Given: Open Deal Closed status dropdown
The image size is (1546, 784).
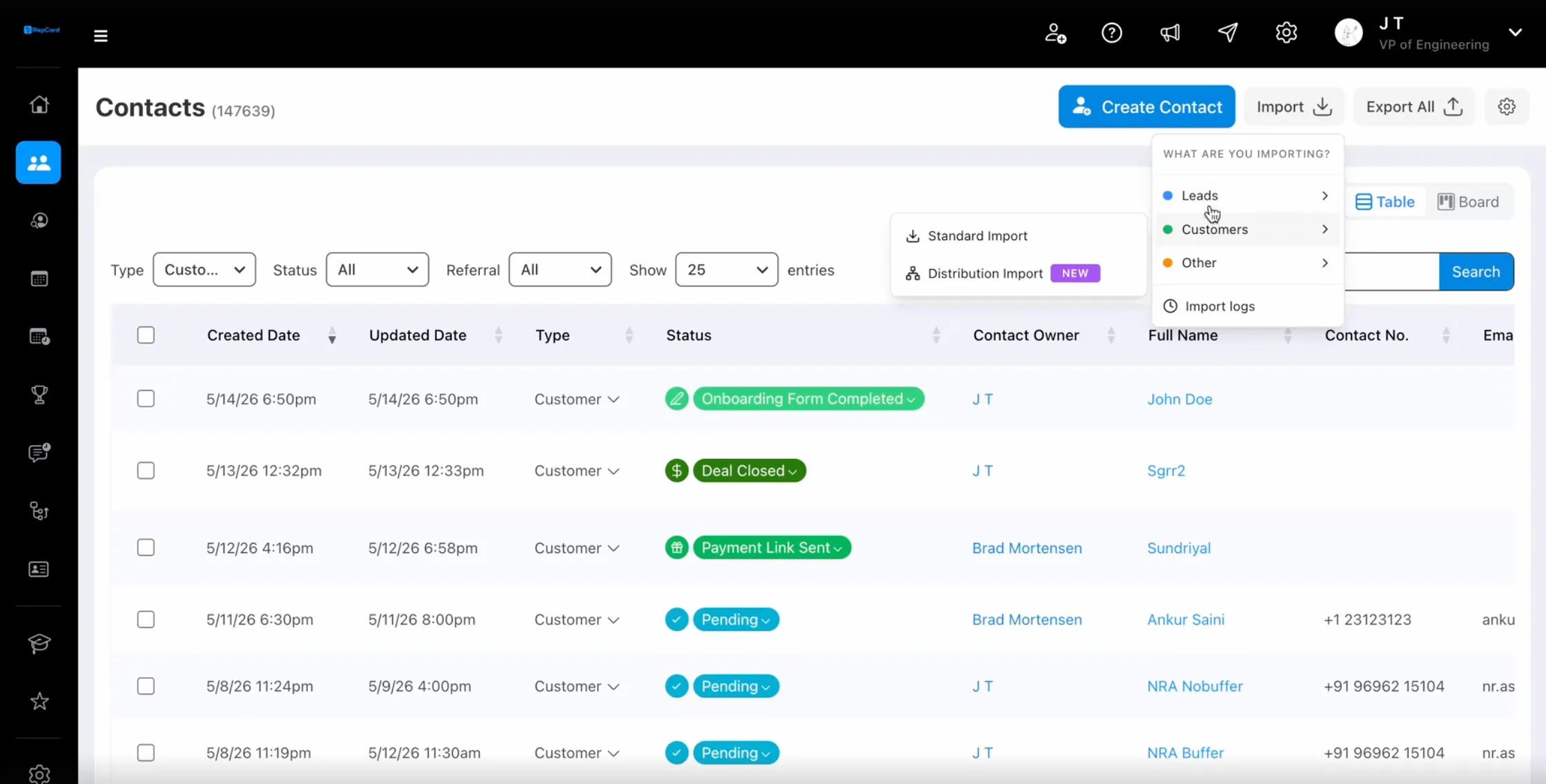Looking at the screenshot, I should [x=750, y=471].
